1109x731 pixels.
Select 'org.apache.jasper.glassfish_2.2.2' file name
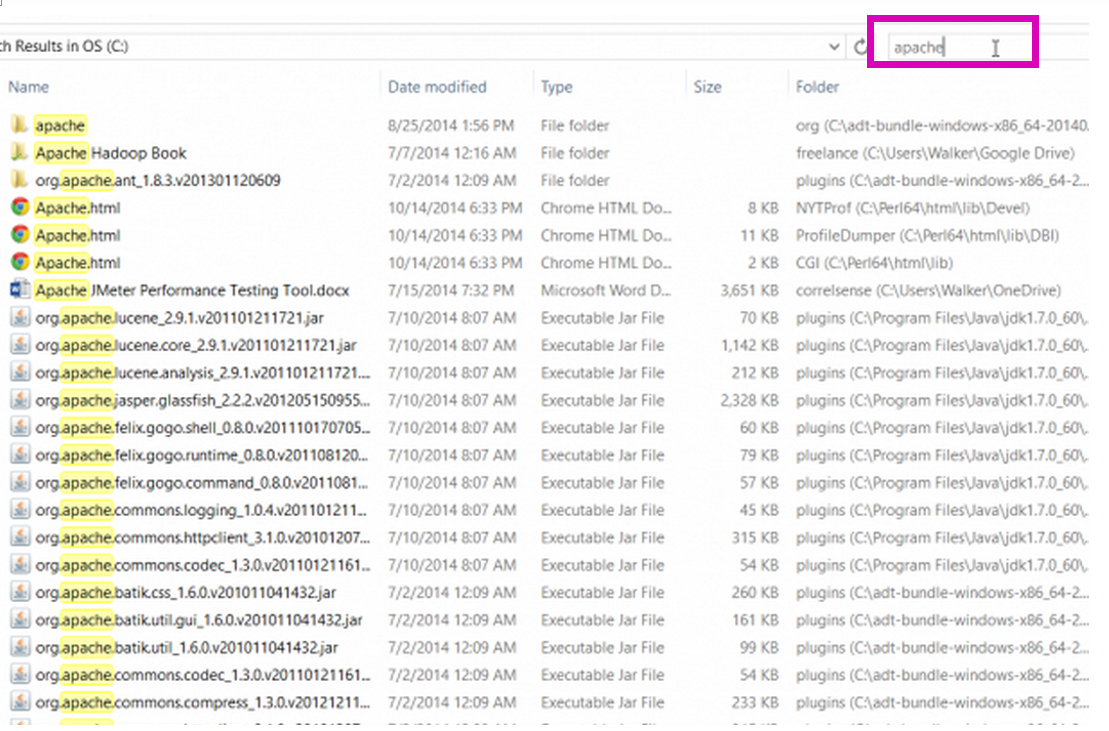coord(202,400)
